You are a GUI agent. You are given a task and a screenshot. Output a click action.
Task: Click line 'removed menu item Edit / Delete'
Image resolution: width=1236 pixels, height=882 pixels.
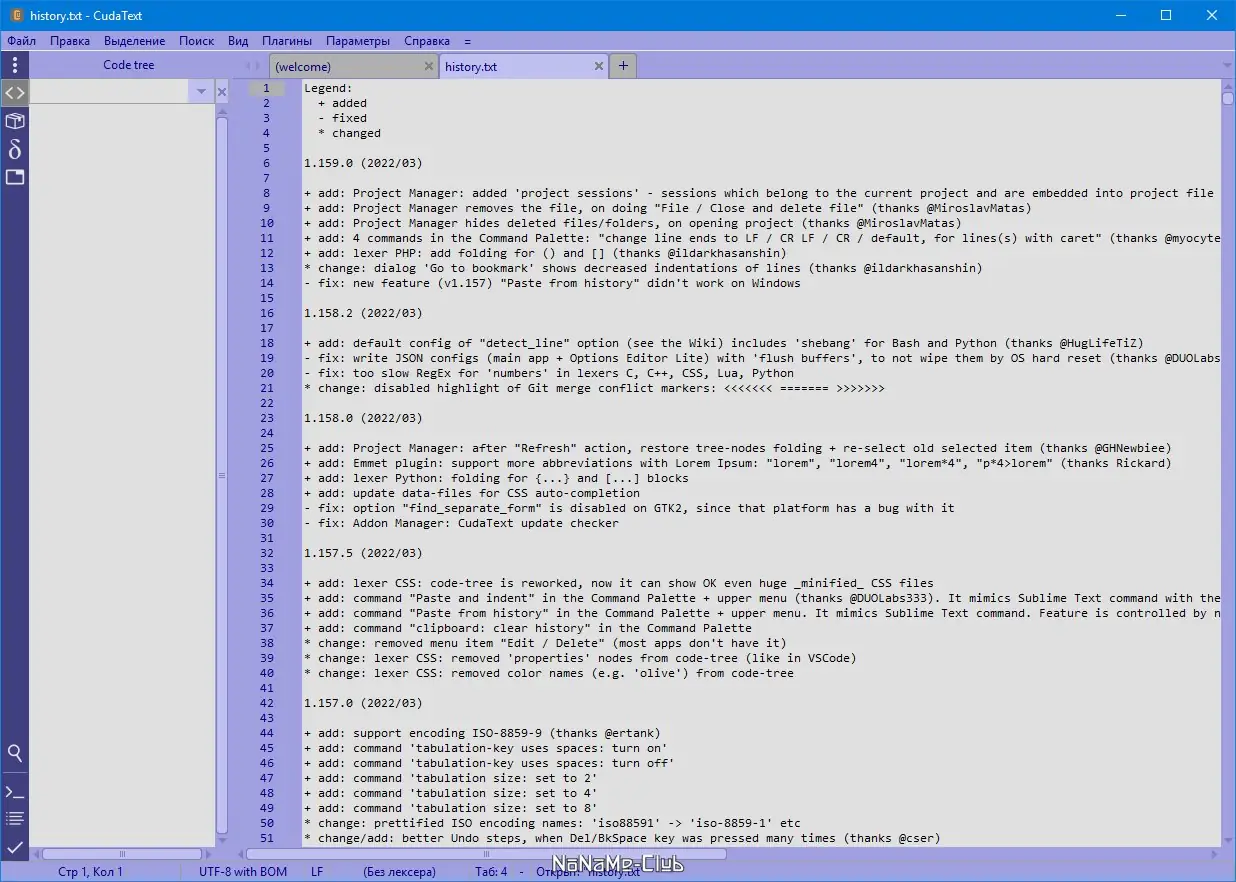[545, 643]
